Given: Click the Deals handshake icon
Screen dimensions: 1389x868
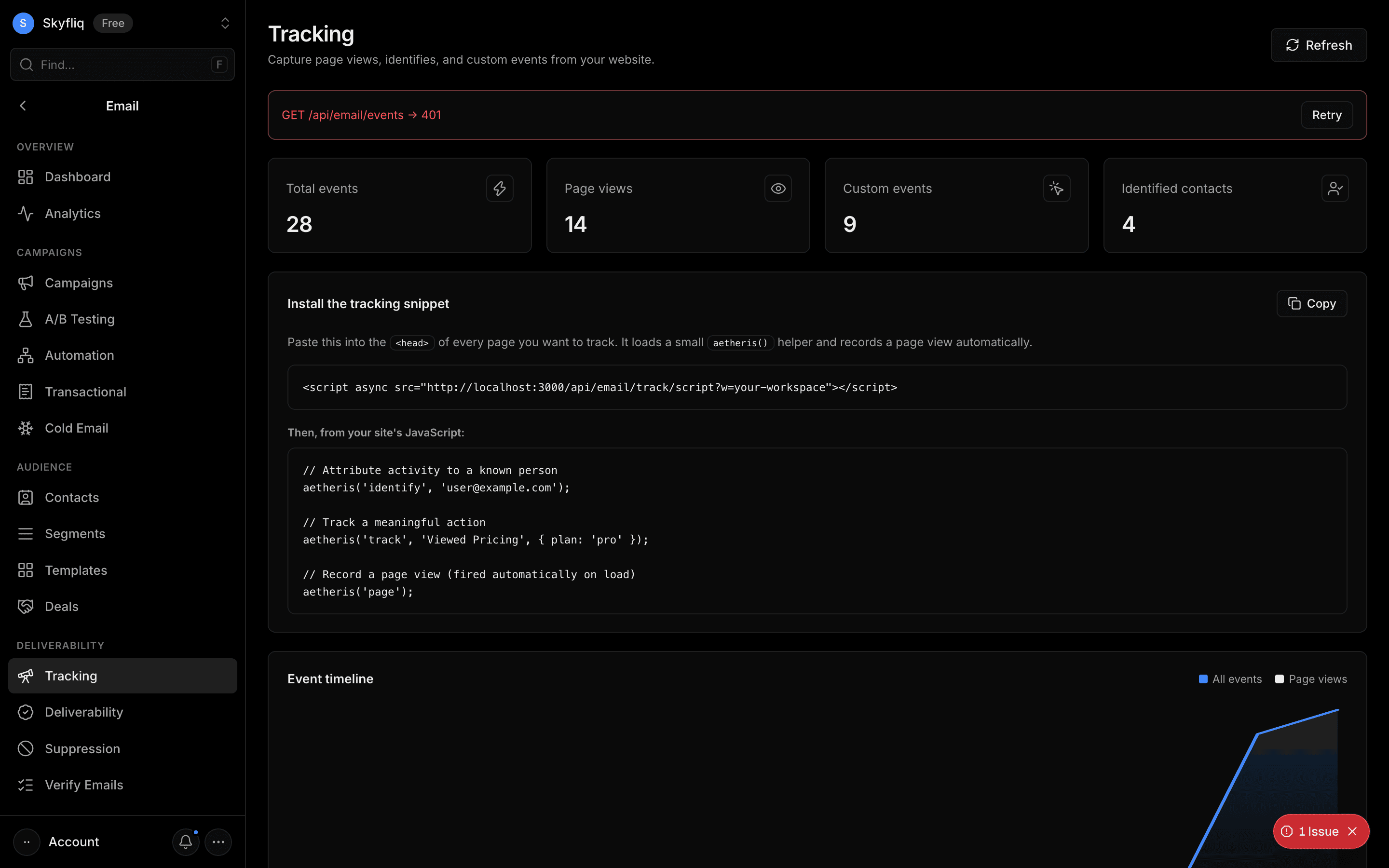Looking at the screenshot, I should 25,606.
